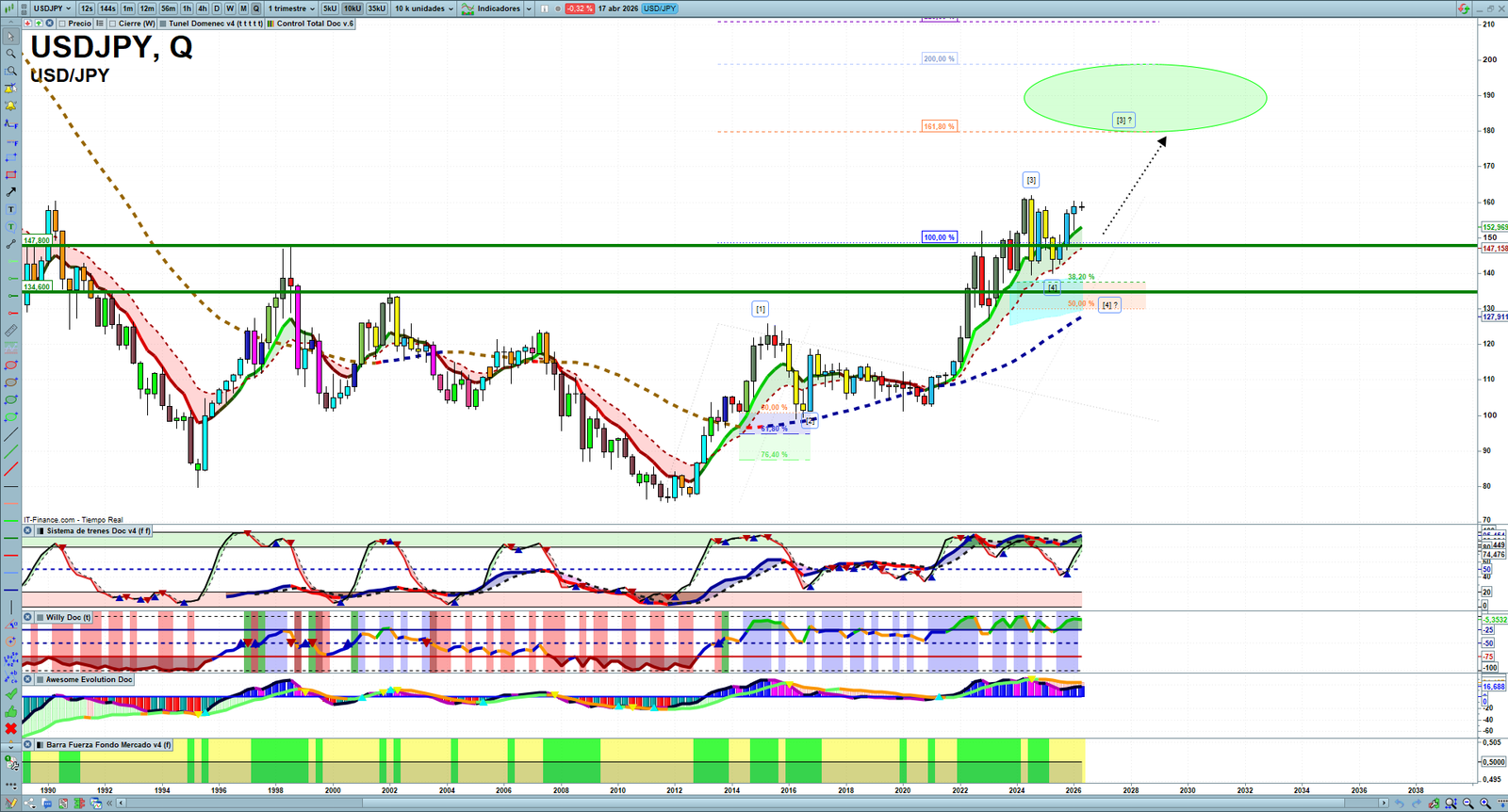Viewport: 1508px width, 812px height.
Task: Switch to the W weekly timeframe
Action: (x=230, y=8)
